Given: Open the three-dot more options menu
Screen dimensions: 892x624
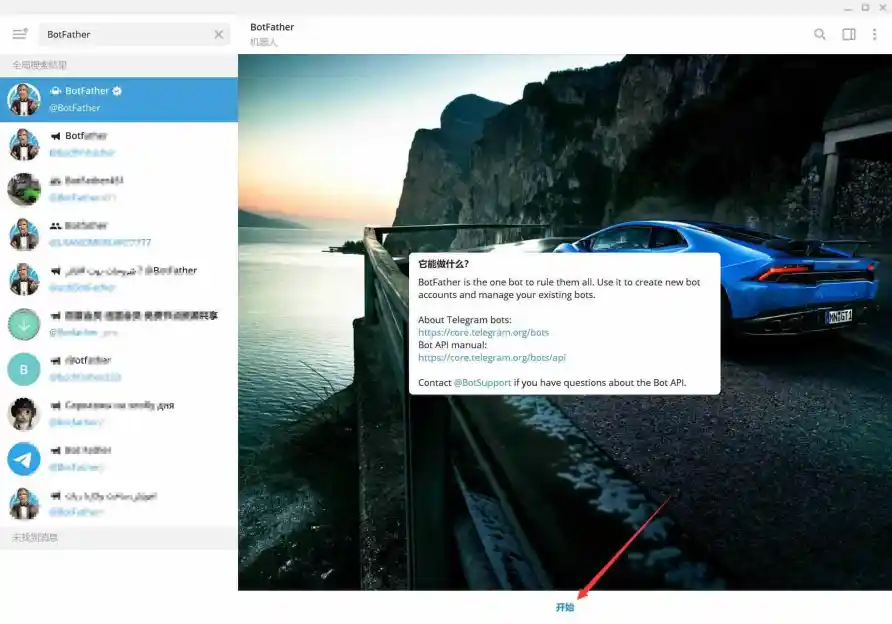Looking at the screenshot, I should [x=875, y=34].
